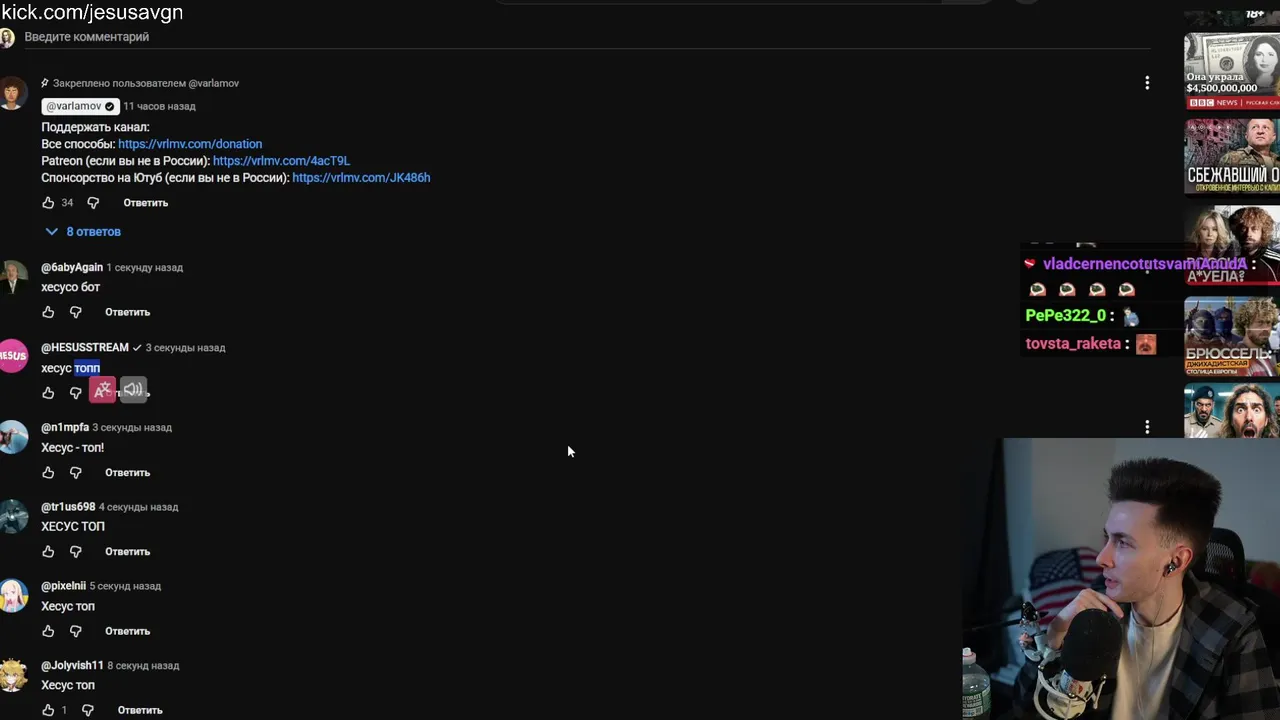Dislike the @tr1us698 comment
This screenshot has height=720, width=1280.
75,551
